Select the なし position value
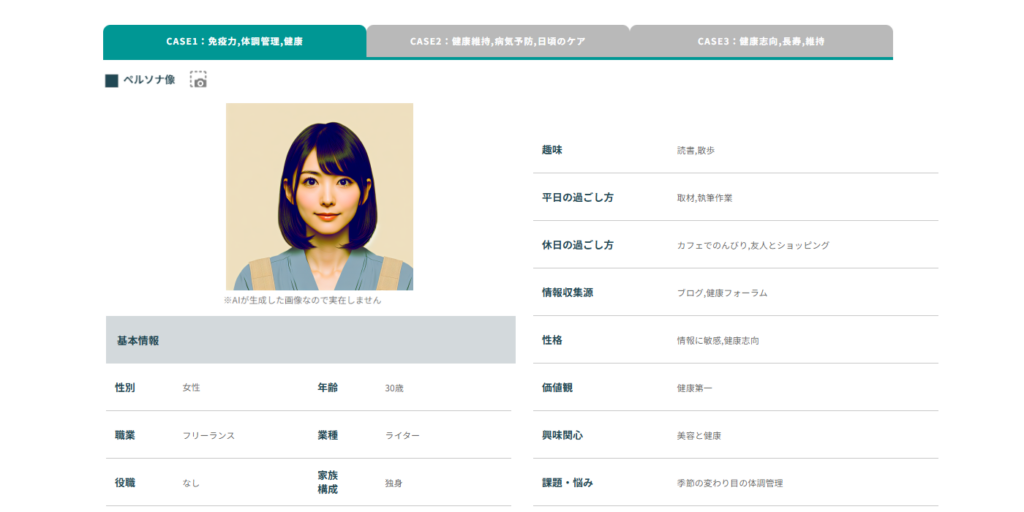The image size is (1024, 512). (x=191, y=483)
